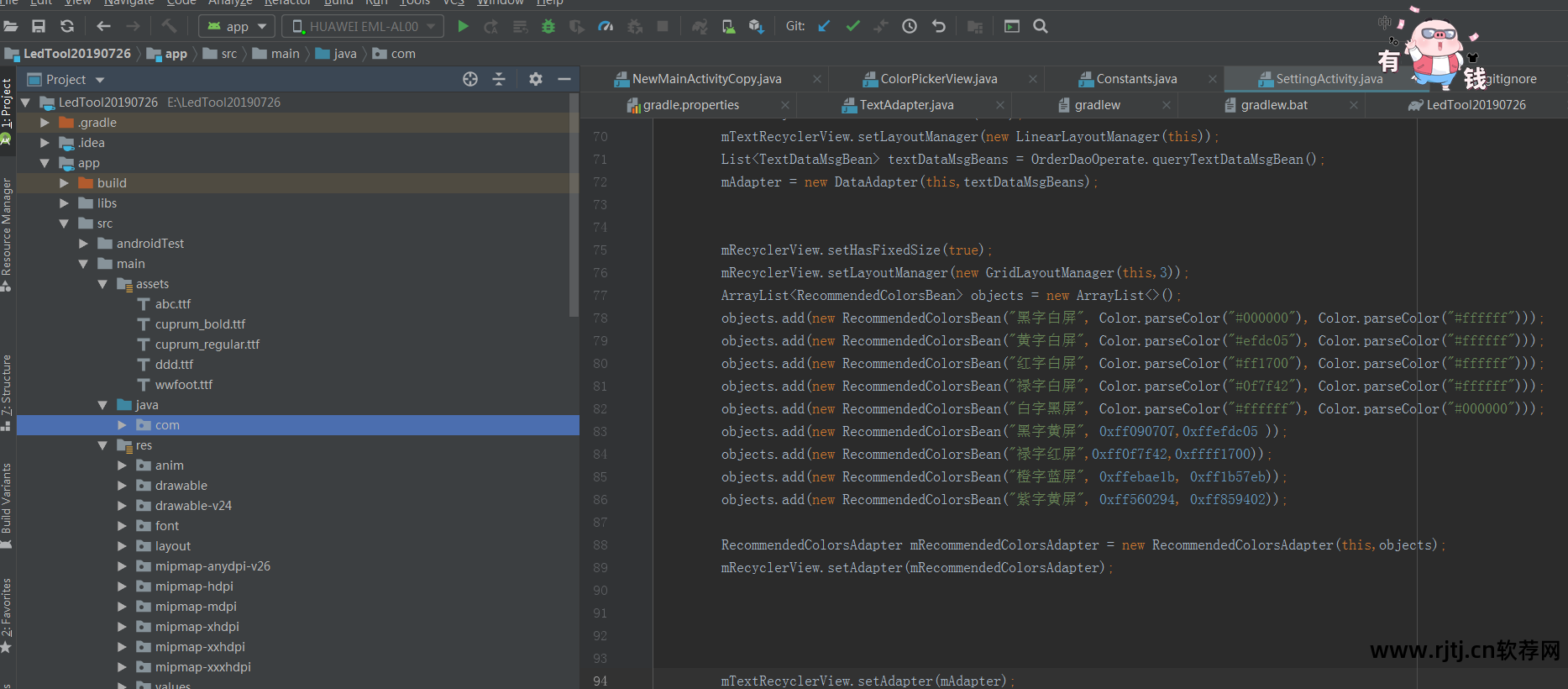
Task: Switch to NewMainActivityCopy.java tab
Action: (x=706, y=79)
